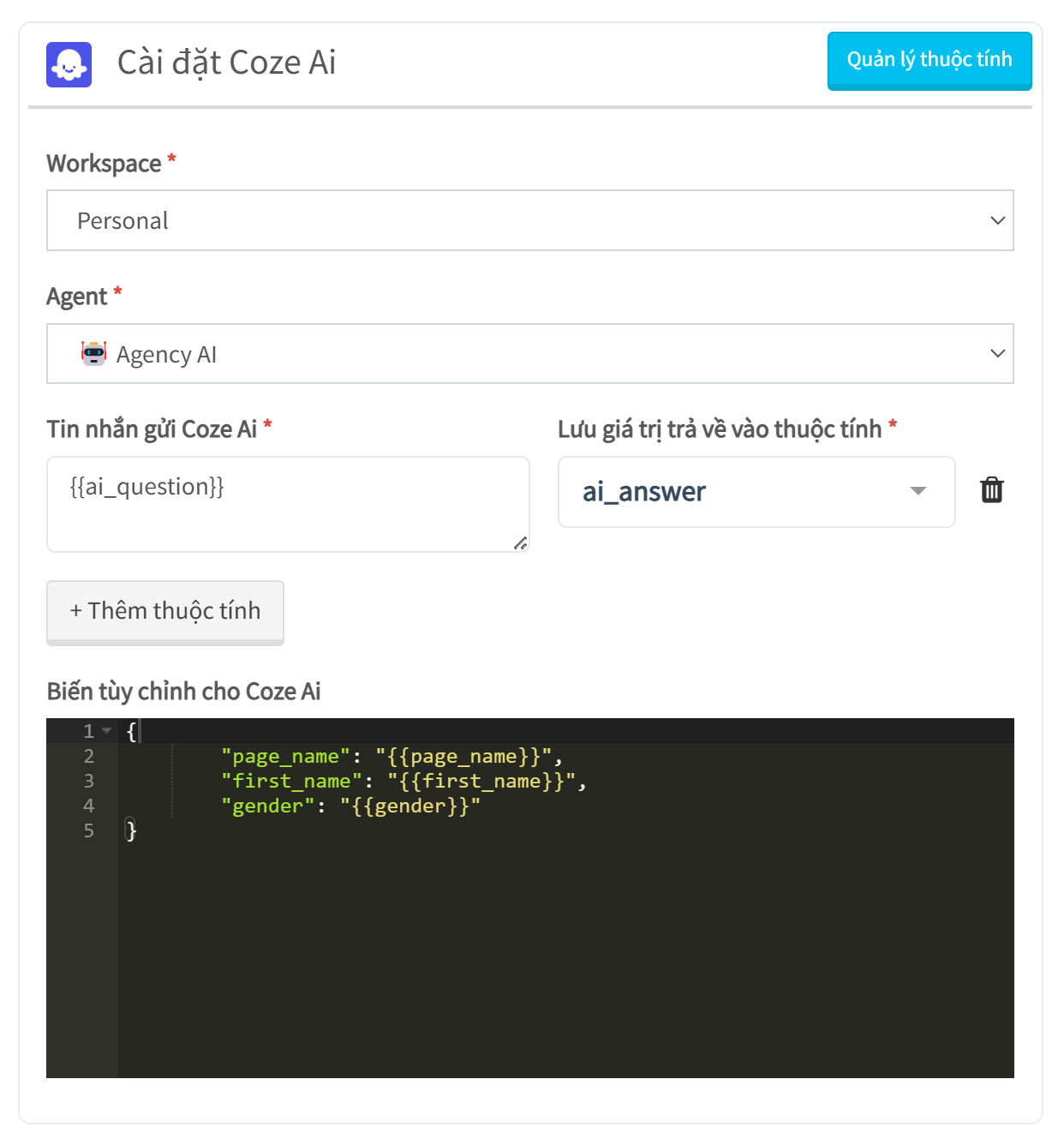
Task: Click line number 3 in code gutter
Action: pyautogui.click(x=88, y=781)
